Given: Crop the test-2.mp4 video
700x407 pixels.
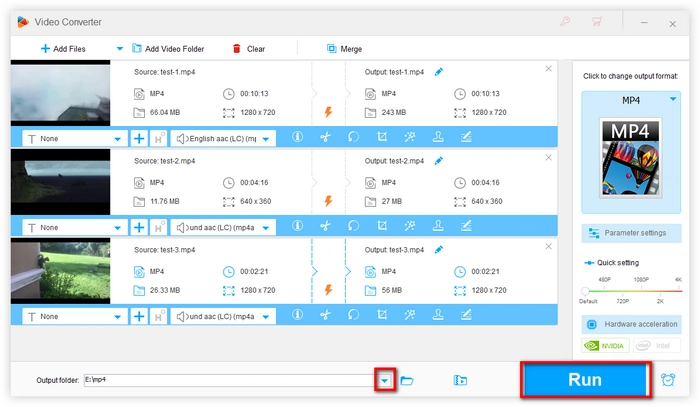Looking at the screenshot, I should pyautogui.click(x=382, y=226).
